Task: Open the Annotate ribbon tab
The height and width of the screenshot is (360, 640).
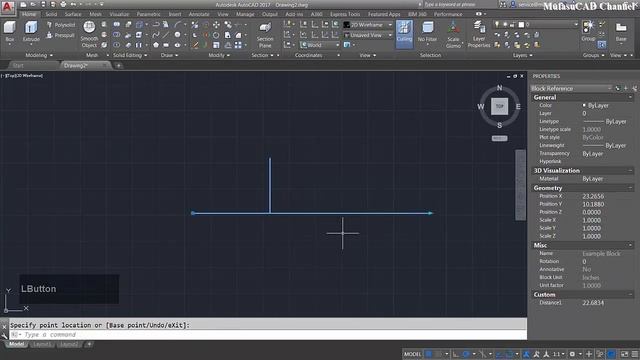Action: click(199, 14)
